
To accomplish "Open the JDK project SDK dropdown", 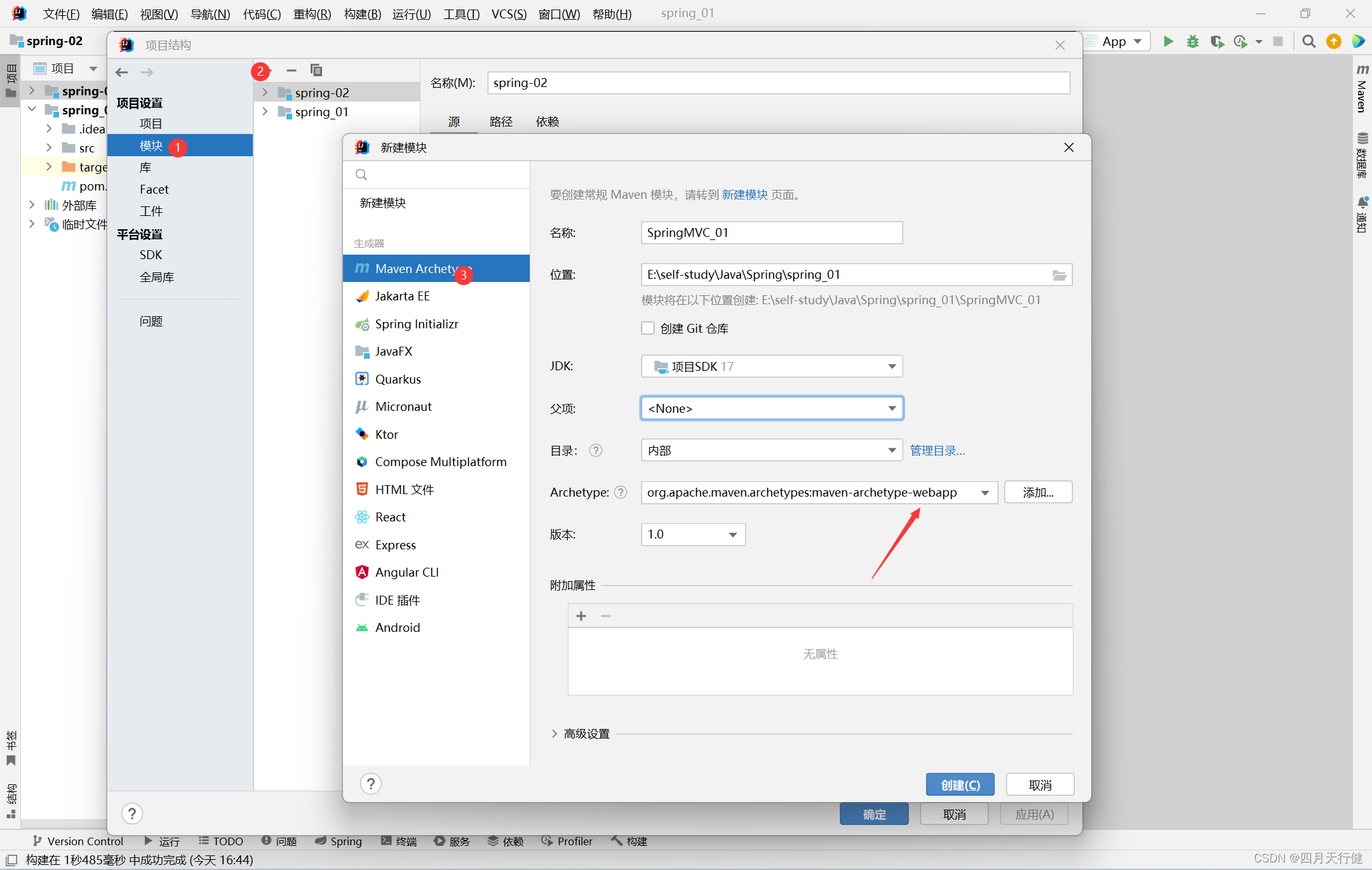I will click(x=771, y=366).
